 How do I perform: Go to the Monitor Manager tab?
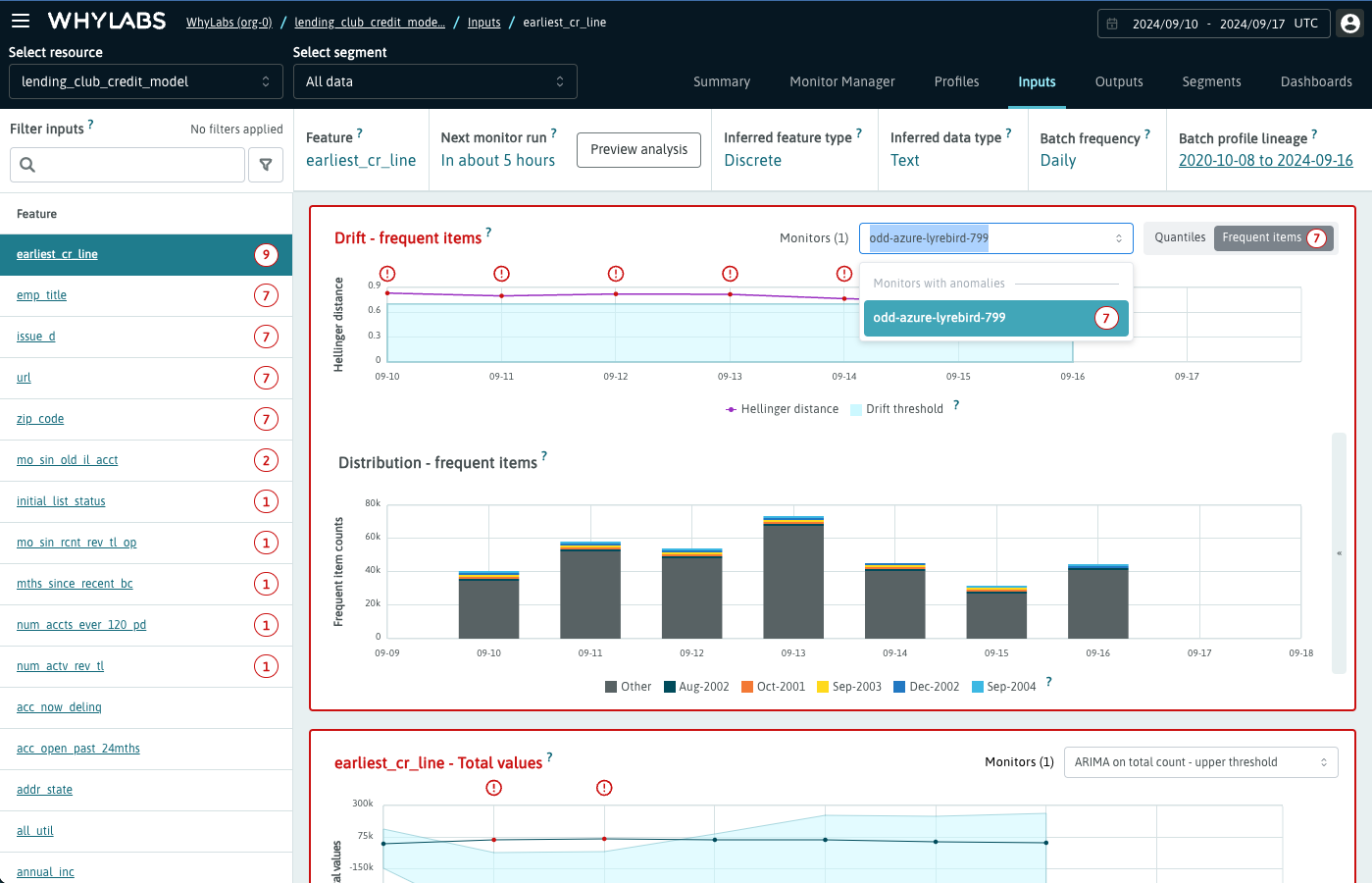tap(841, 81)
